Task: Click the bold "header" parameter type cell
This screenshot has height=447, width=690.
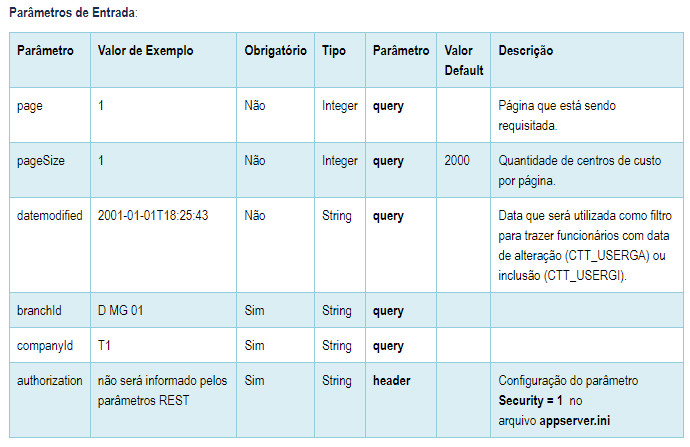Action: coord(392,381)
